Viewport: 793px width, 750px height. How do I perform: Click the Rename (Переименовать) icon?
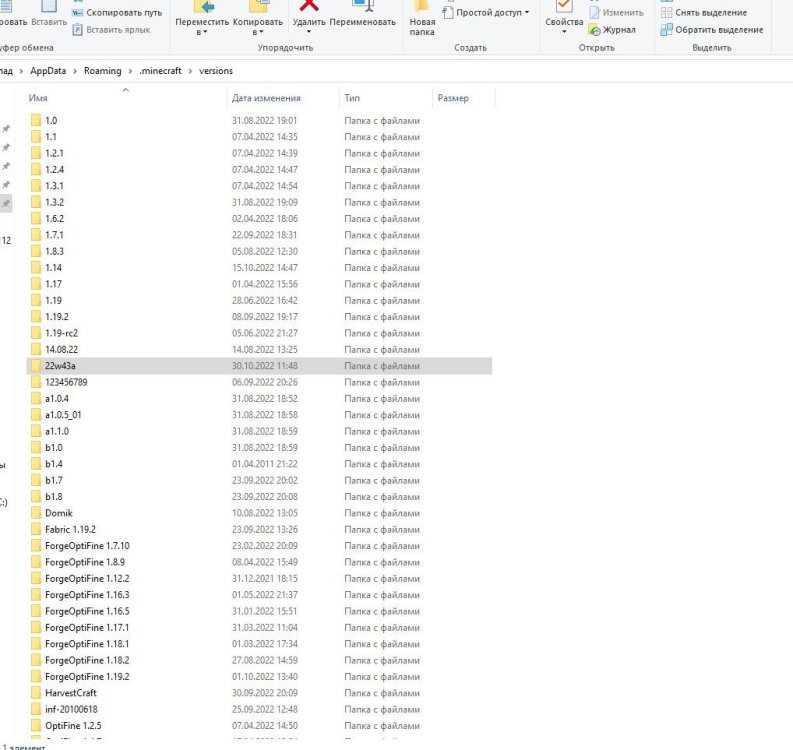pos(363,6)
